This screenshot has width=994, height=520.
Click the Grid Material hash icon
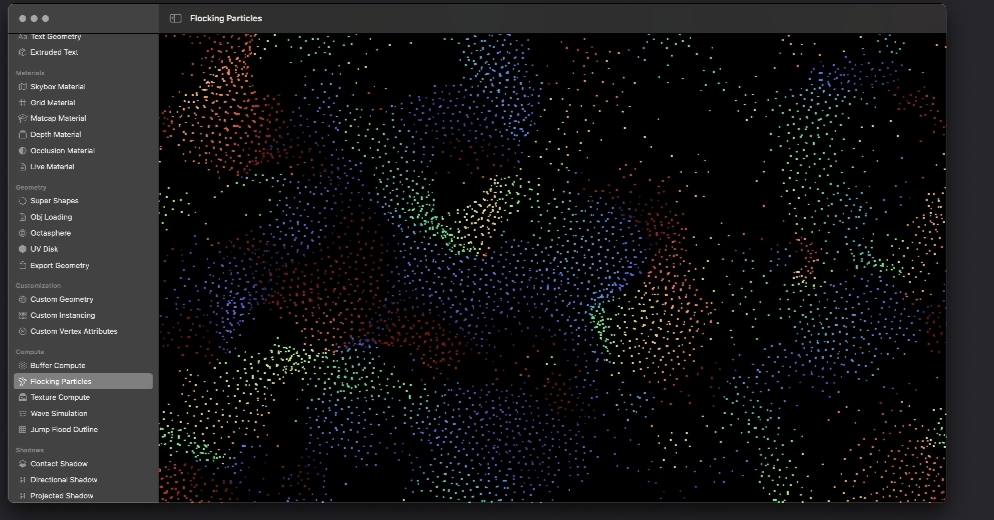click(22, 103)
